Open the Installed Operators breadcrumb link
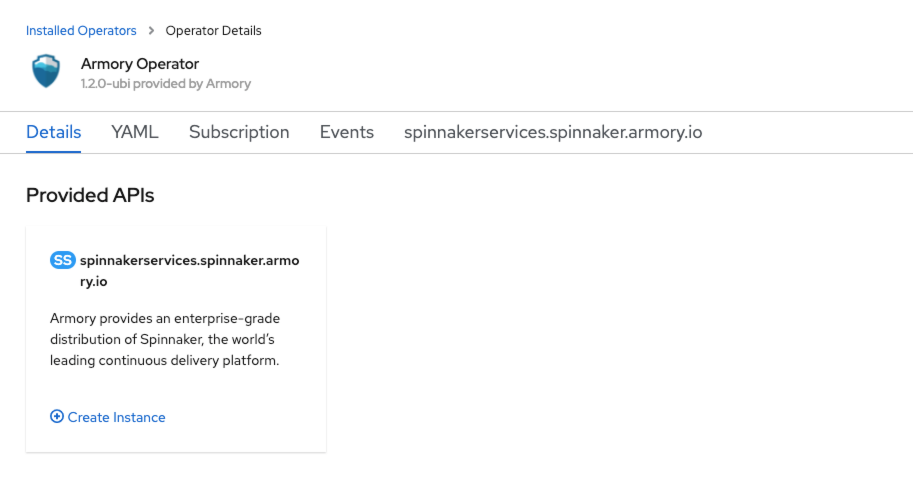The width and height of the screenshot is (913, 485). tap(81, 31)
